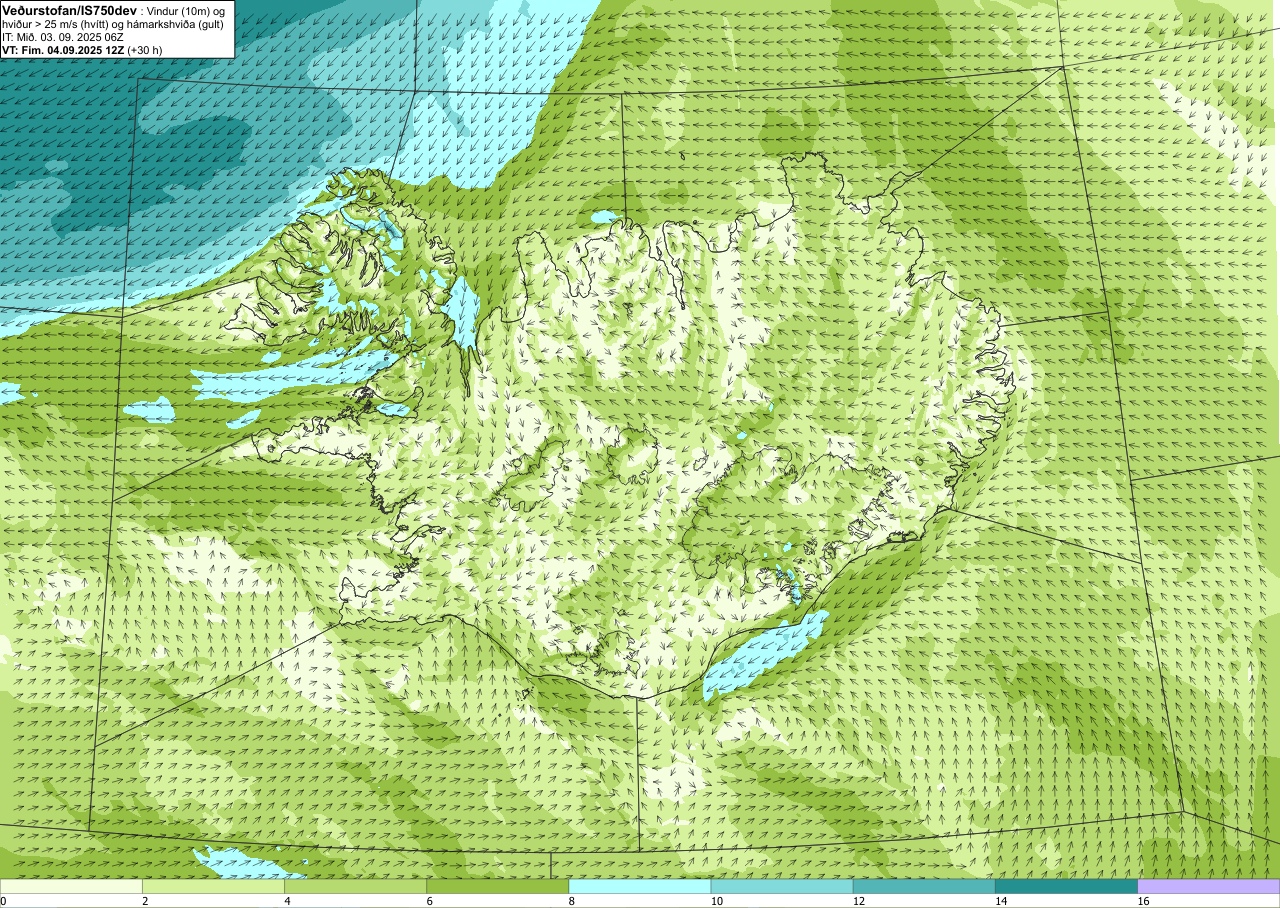Click the light cyan 8–10 legend swatch
This screenshot has height=908, width=1280.
coord(639,886)
